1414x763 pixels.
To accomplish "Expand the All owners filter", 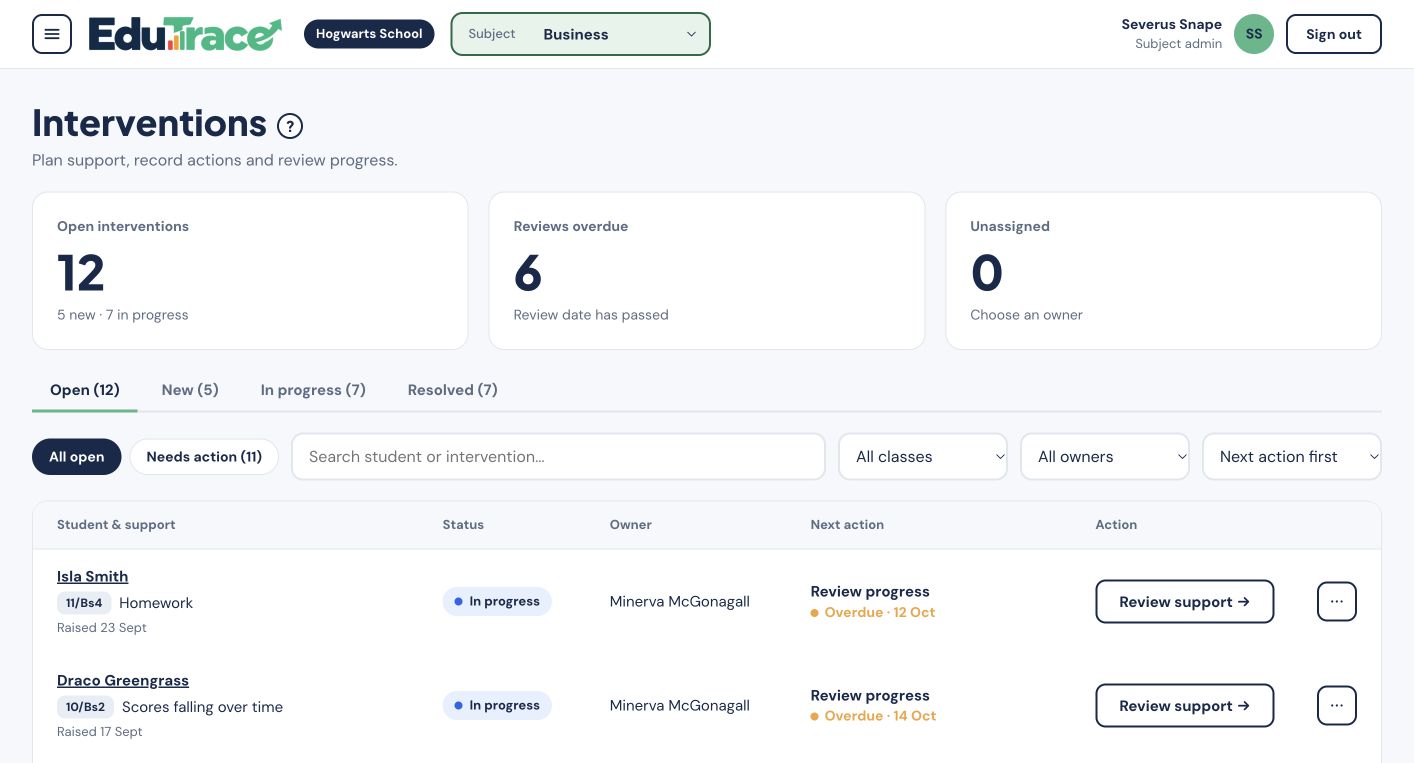I will (1105, 457).
